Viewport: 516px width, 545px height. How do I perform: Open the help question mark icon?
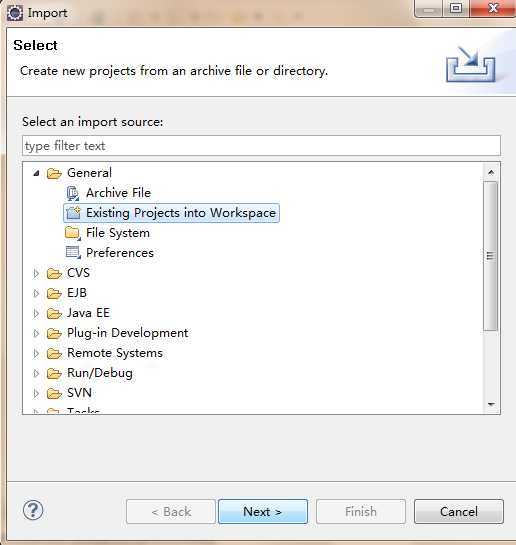click(x=33, y=510)
